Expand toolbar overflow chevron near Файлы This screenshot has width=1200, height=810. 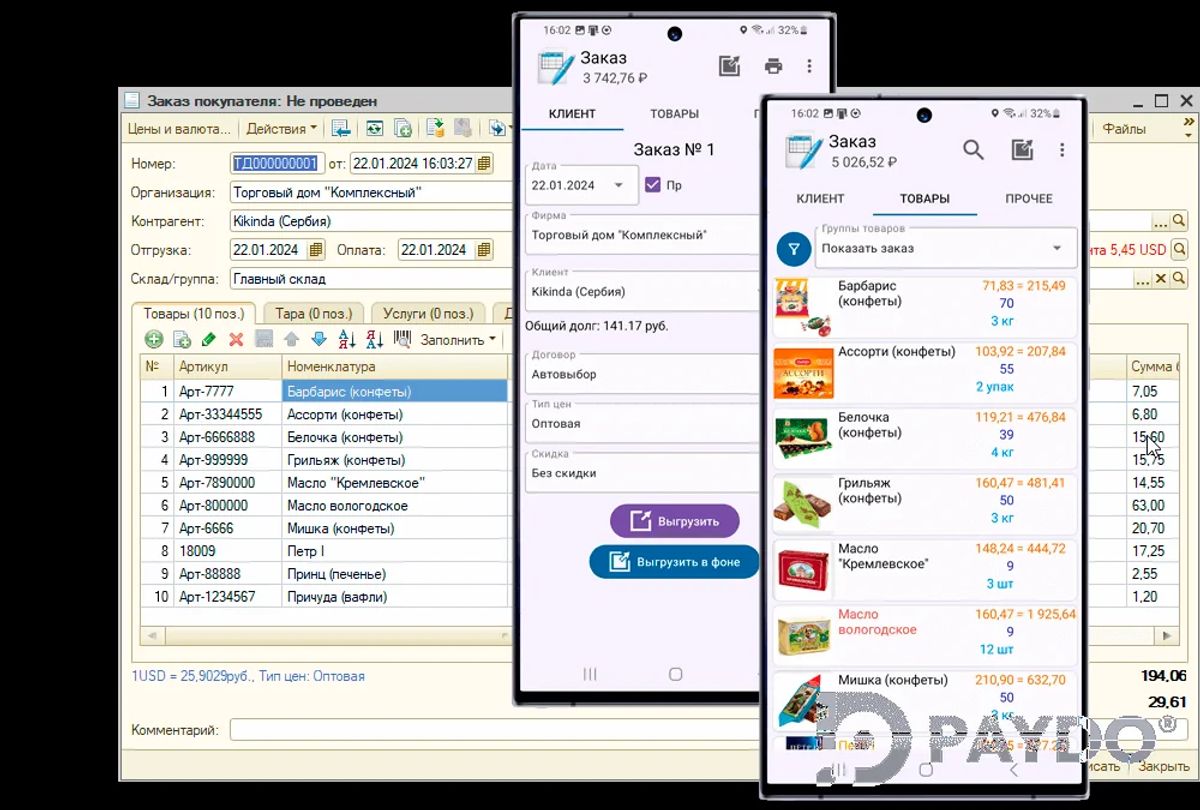pos(1188,122)
